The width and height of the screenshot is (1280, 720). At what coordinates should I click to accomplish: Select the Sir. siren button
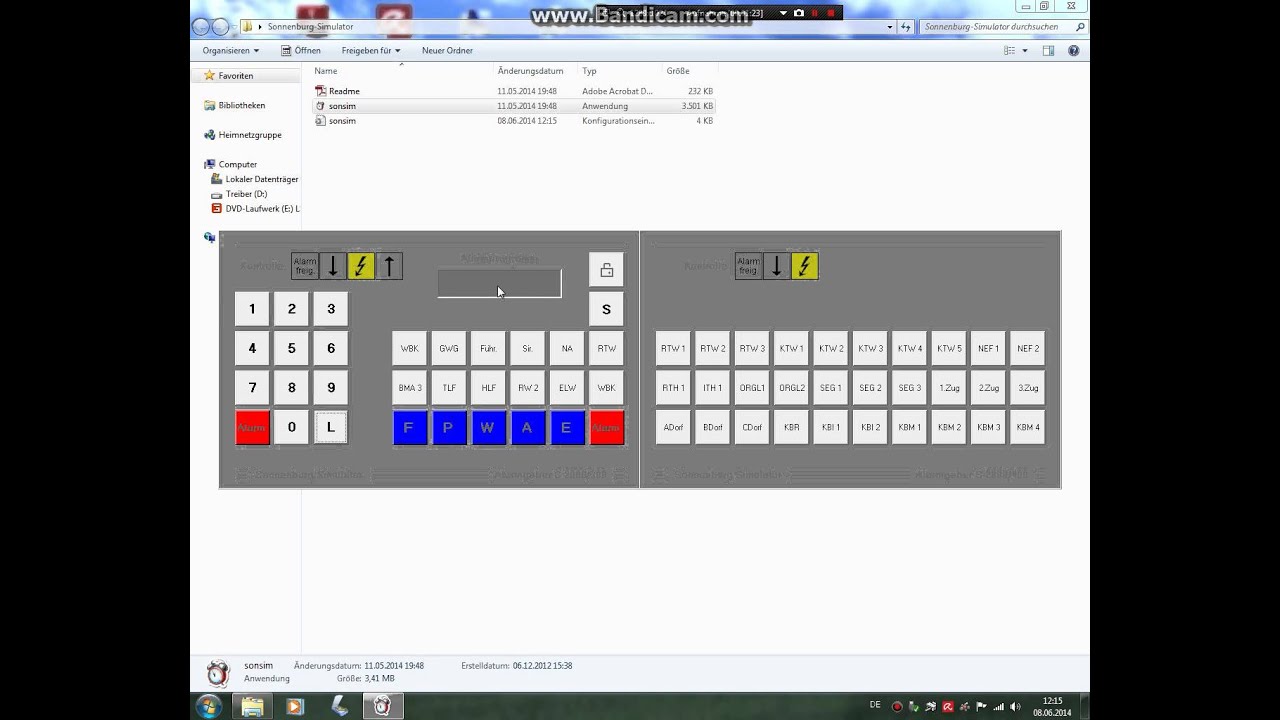click(x=528, y=349)
